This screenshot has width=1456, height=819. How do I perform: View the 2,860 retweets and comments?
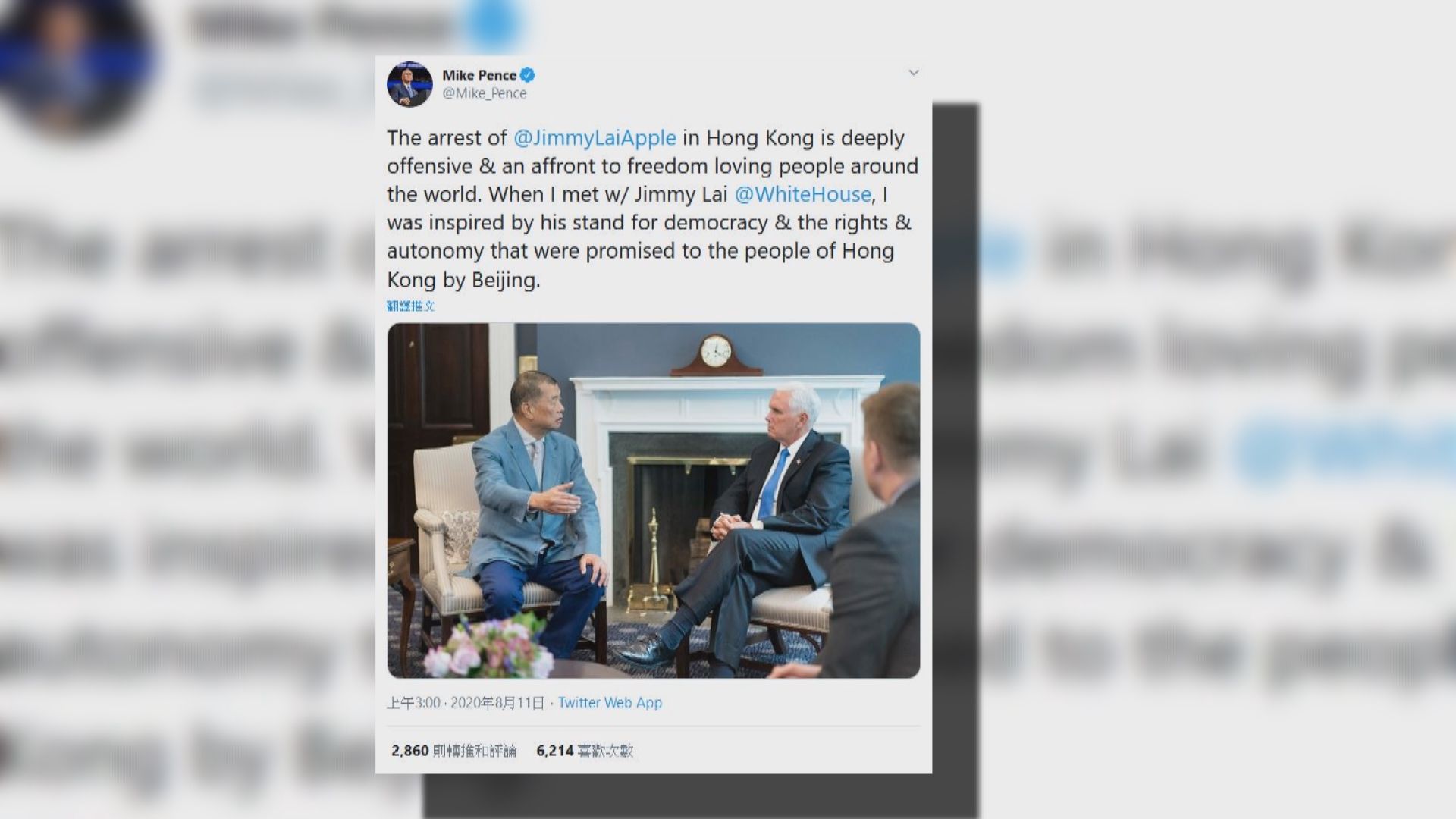point(453,751)
